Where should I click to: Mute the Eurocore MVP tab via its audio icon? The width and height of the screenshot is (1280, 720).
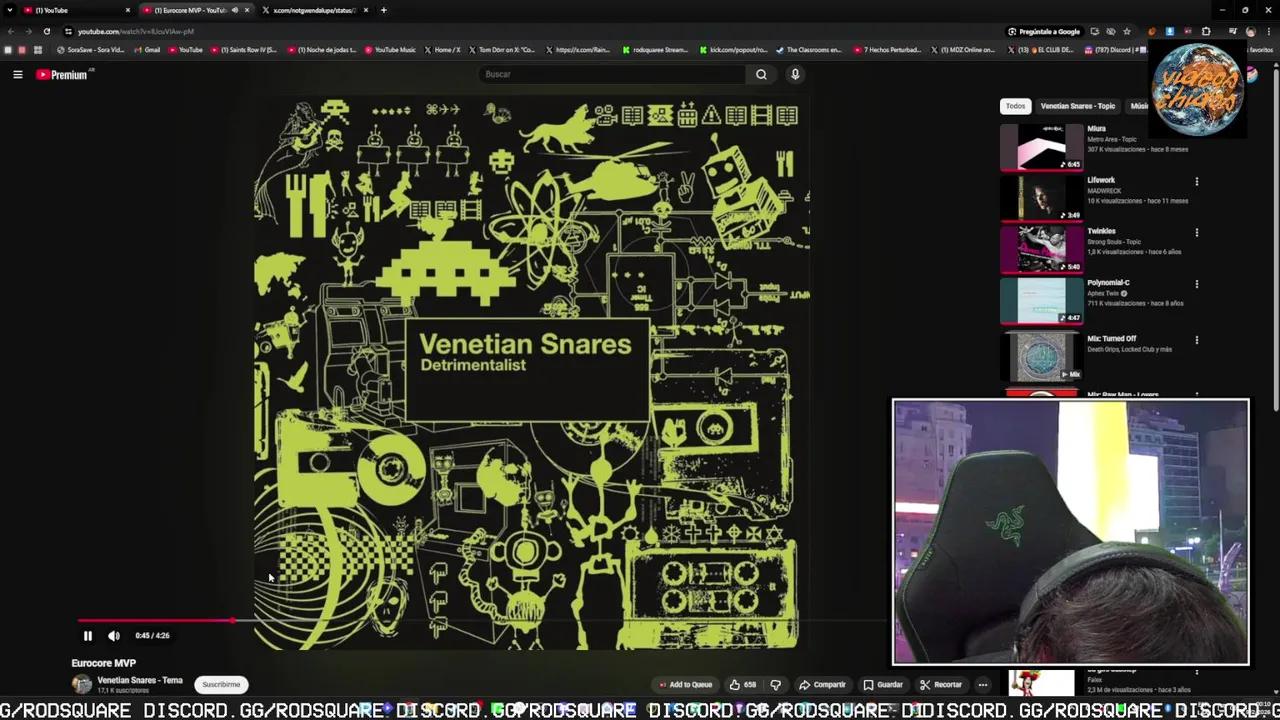235,10
